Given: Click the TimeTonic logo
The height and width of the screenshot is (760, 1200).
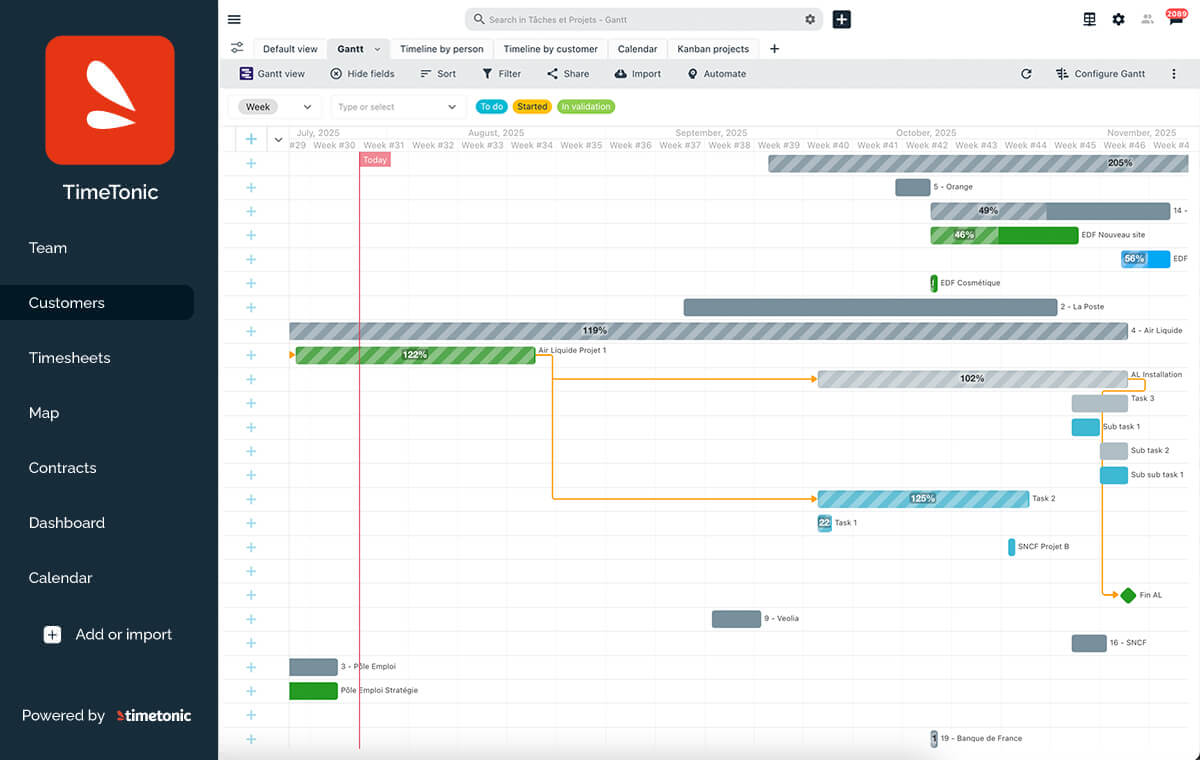Looking at the screenshot, I should 110,100.
